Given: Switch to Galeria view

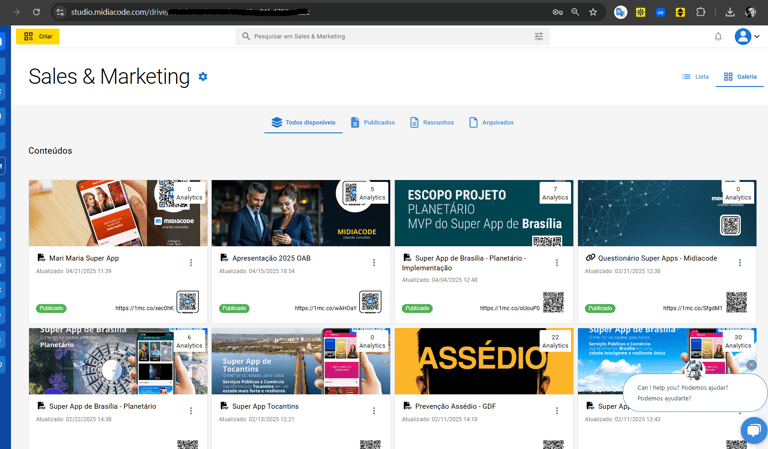Looking at the screenshot, I should tap(740, 76).
